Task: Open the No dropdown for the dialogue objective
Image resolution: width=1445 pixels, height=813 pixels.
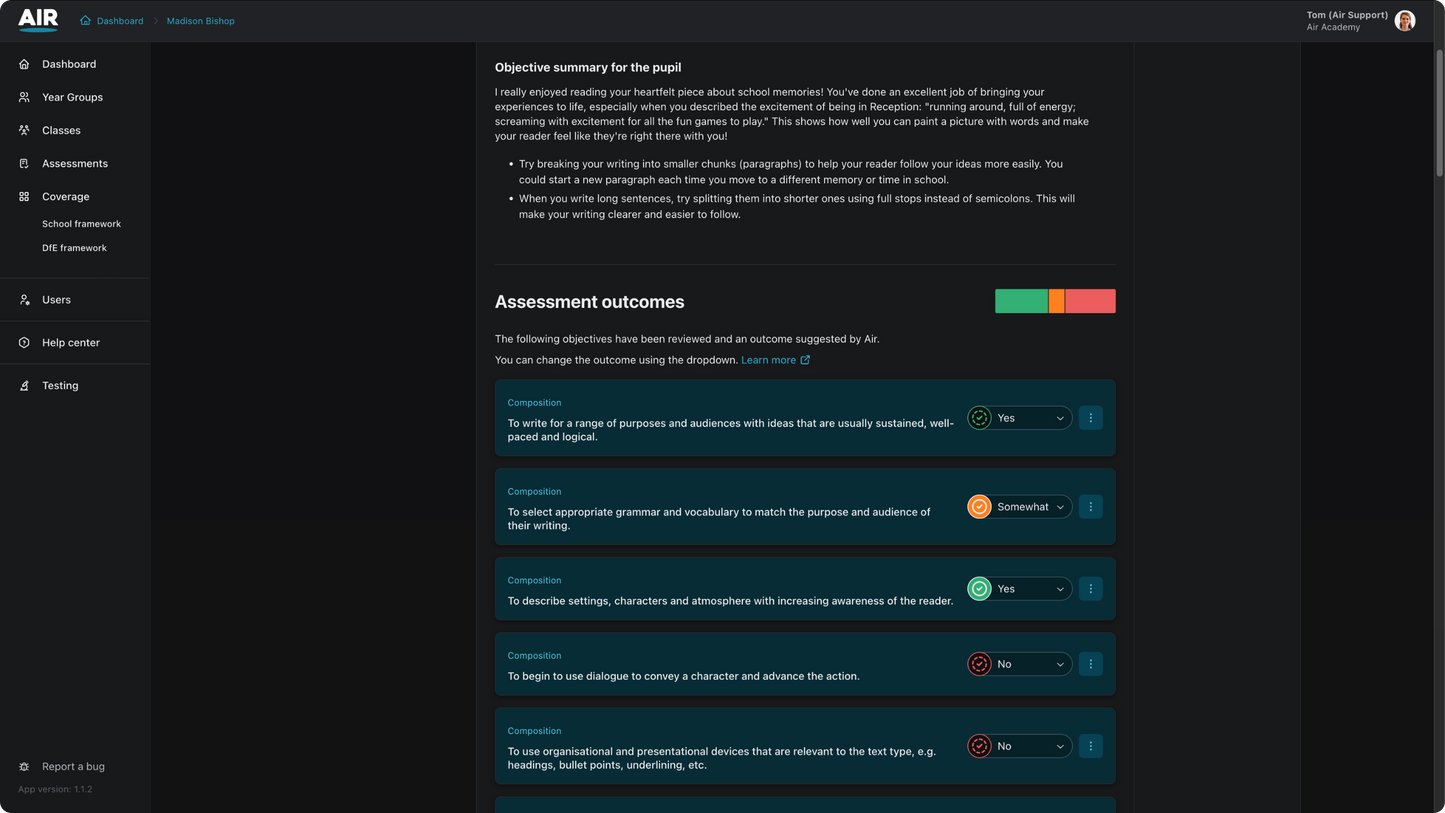Action: click(1018, 663)
